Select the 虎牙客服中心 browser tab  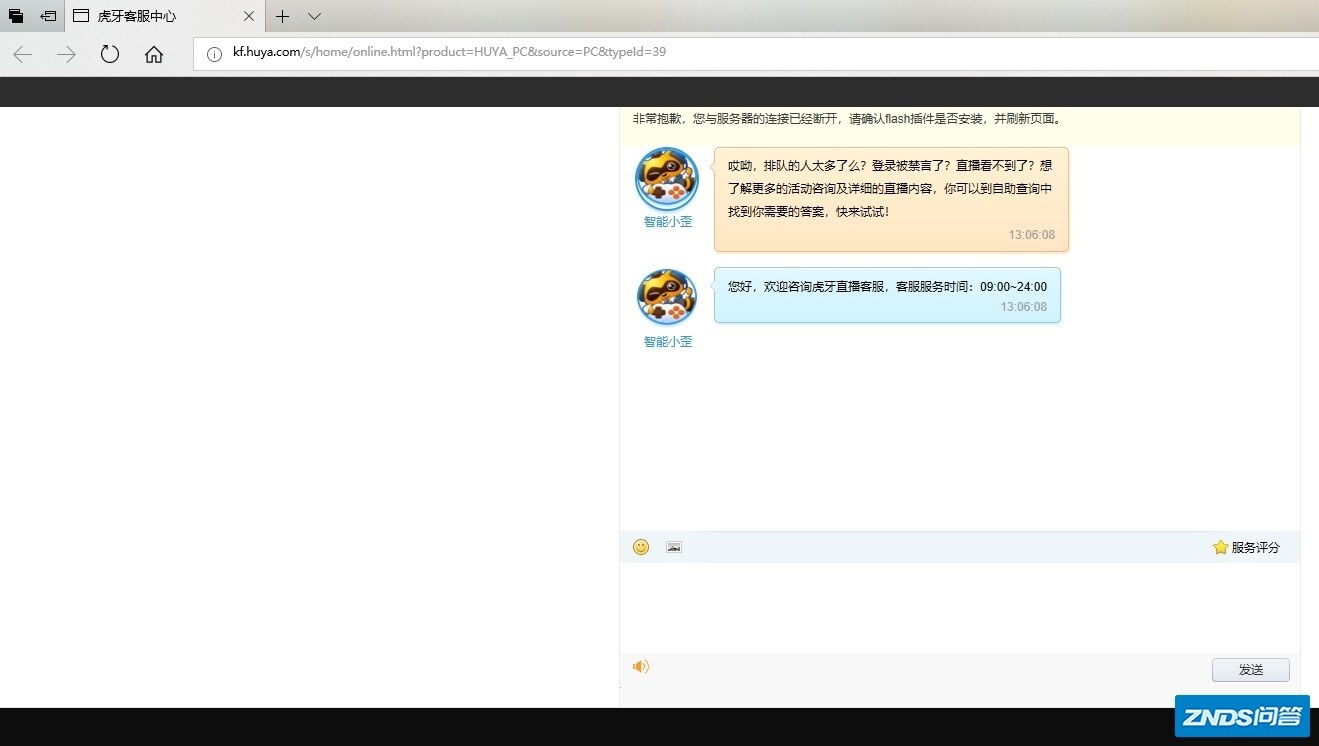(165, 16)
